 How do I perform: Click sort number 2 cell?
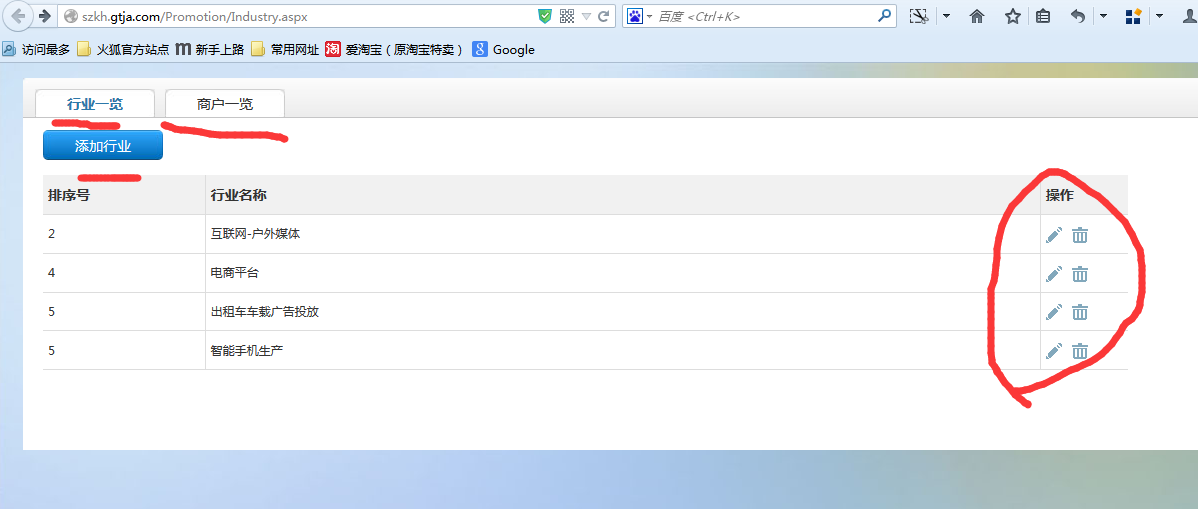tap(124, 234)
